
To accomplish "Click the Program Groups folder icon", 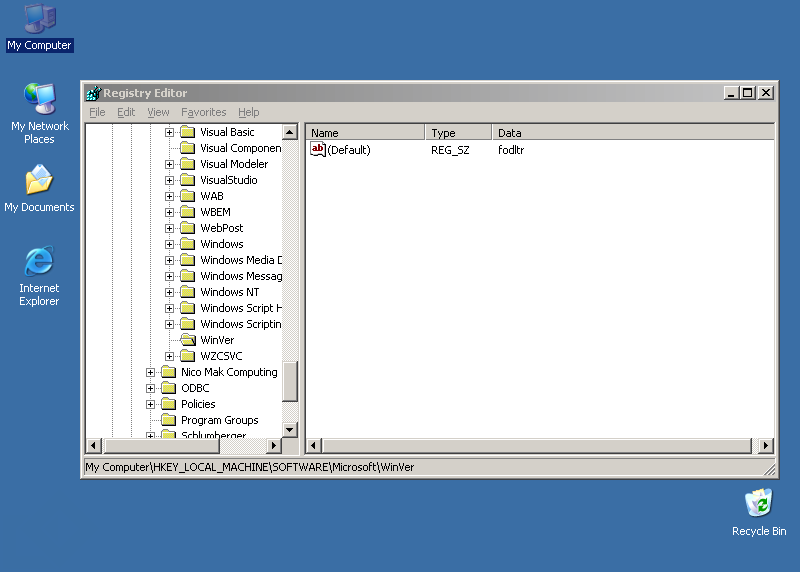I will 168,420.
